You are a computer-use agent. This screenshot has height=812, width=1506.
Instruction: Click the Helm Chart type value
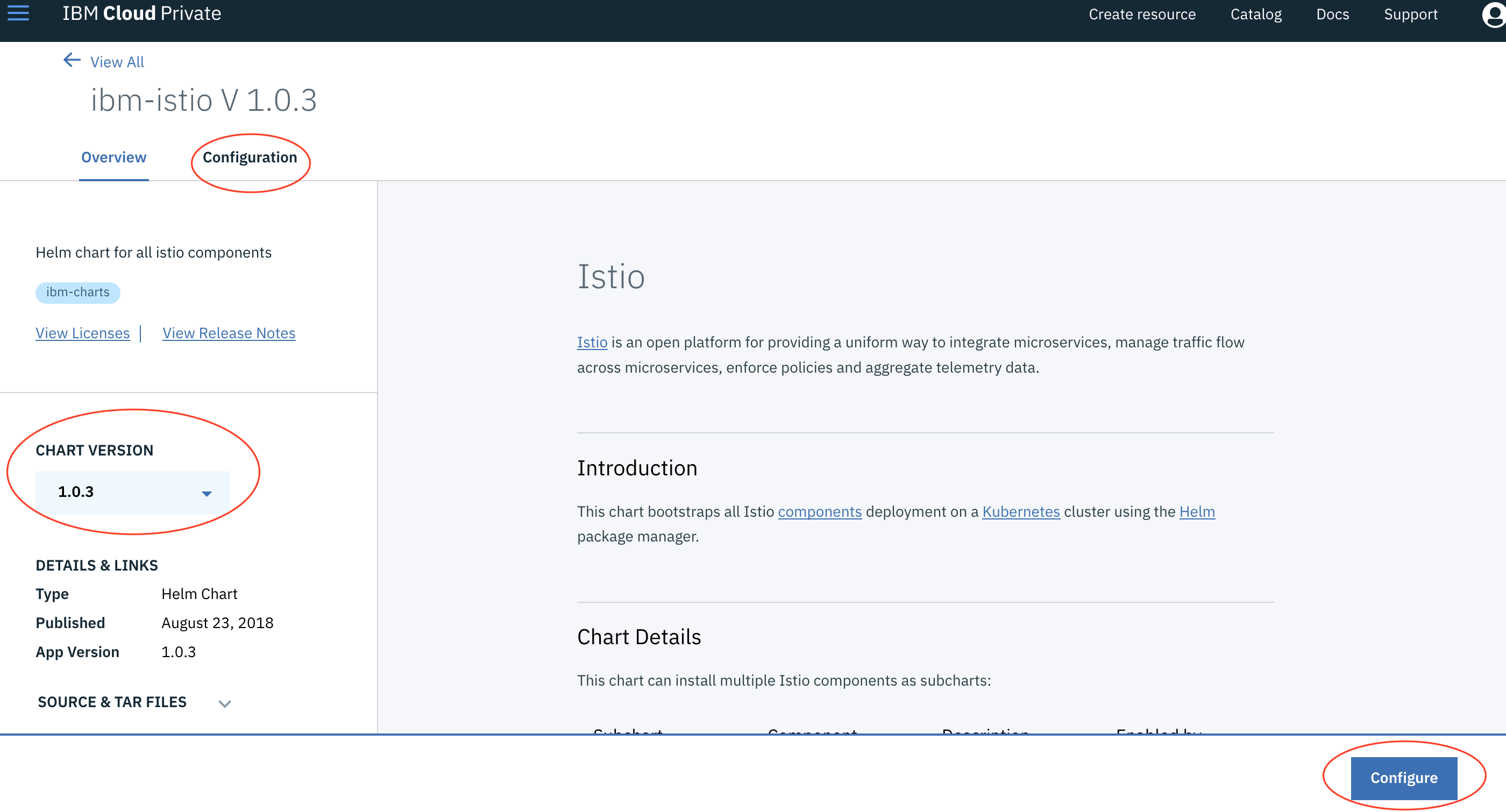[199, 594]
